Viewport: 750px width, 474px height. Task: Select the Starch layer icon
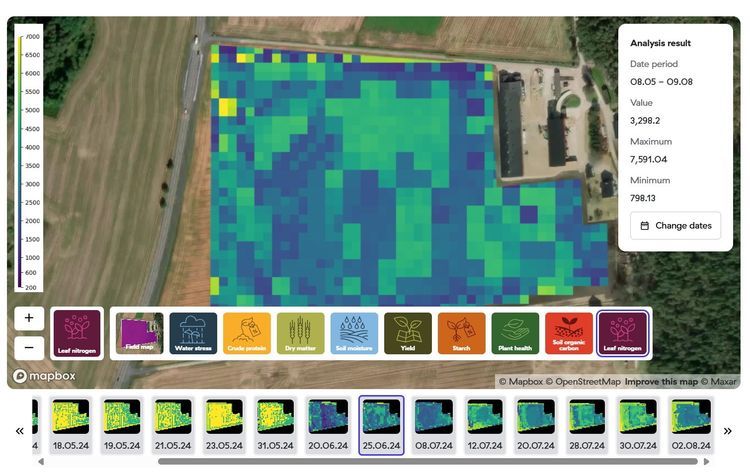click(x=461, y=333)
